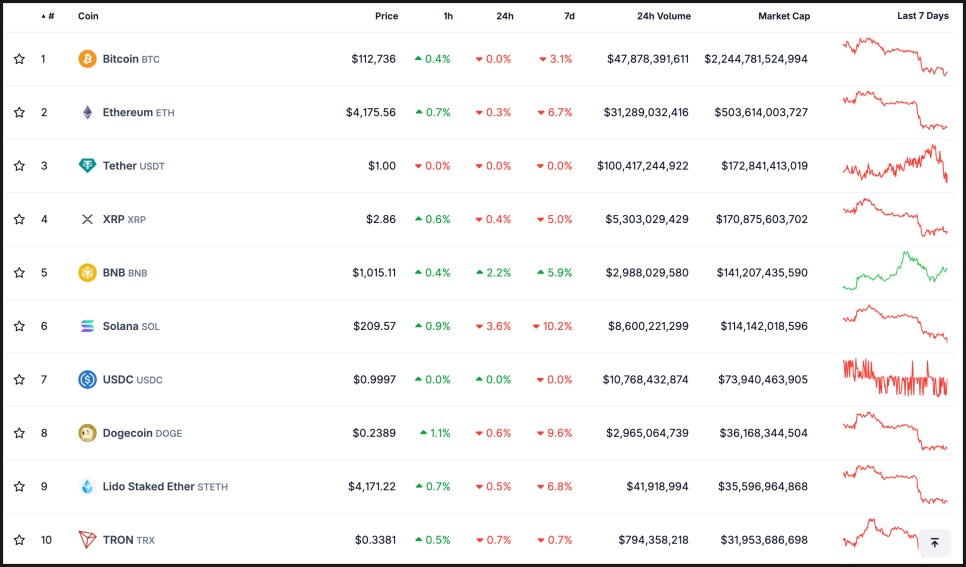
Task: Open the Ethereum ETH coin page
Action: pyautogui.click(x=138, y=112)
